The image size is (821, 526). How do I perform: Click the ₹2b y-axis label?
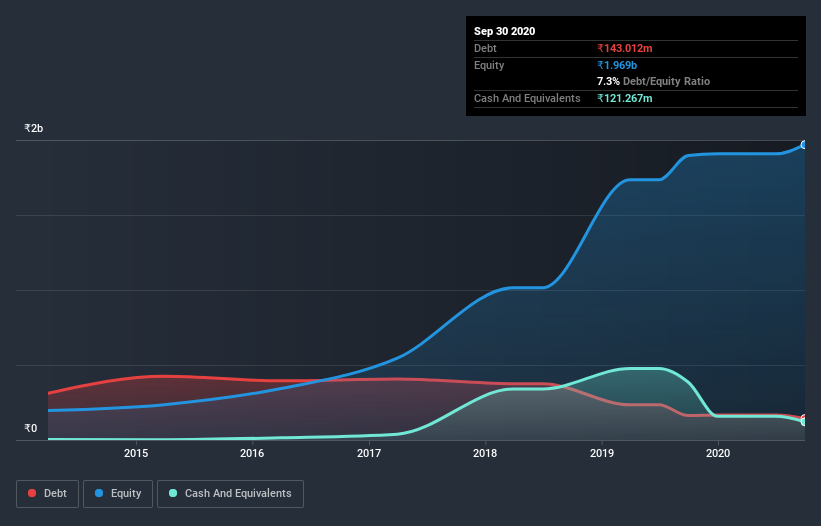pyautogui.click(x=34, y=128)
